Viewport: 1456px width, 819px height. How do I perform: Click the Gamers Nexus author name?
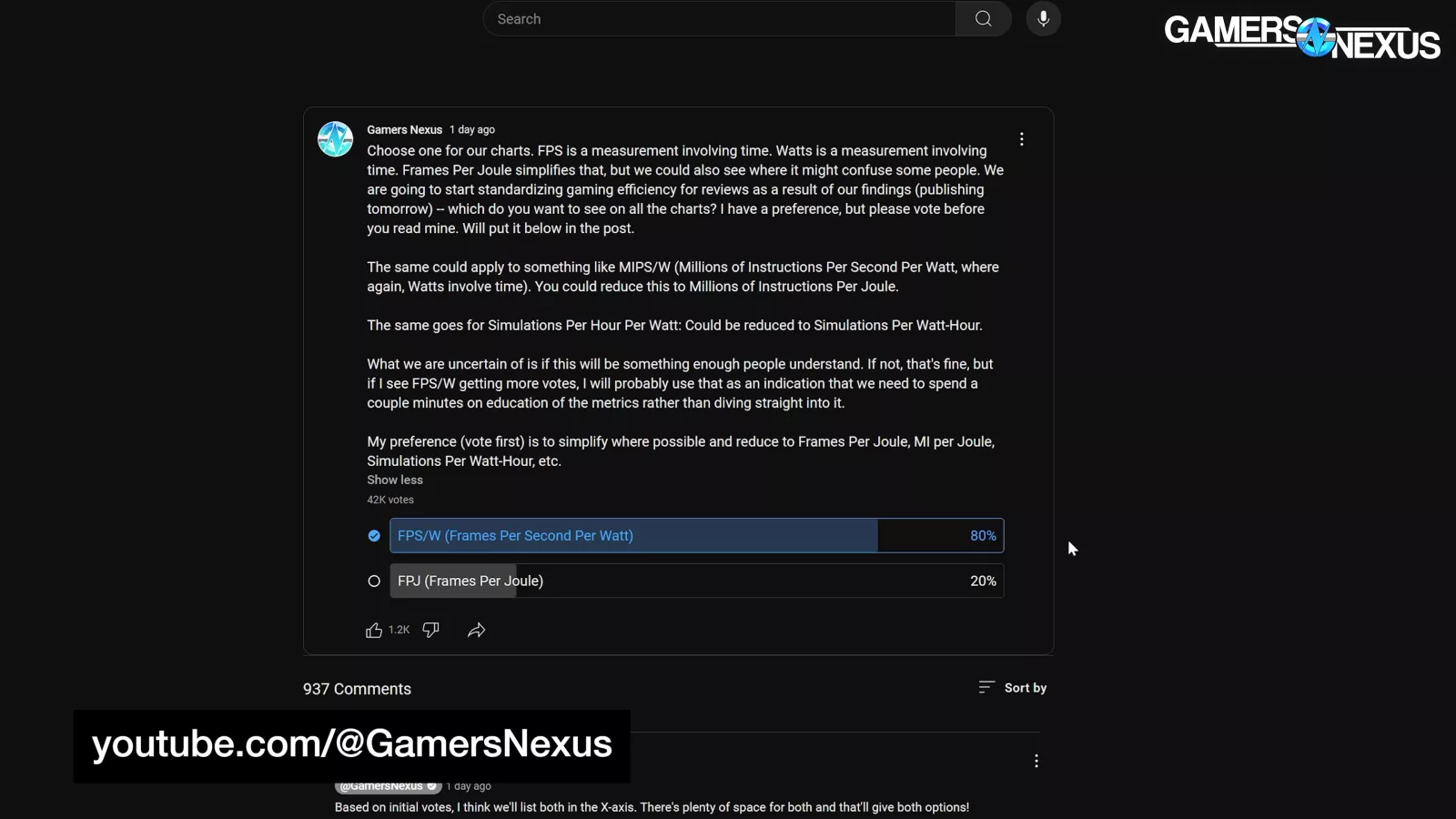click(x=404, y=130)
